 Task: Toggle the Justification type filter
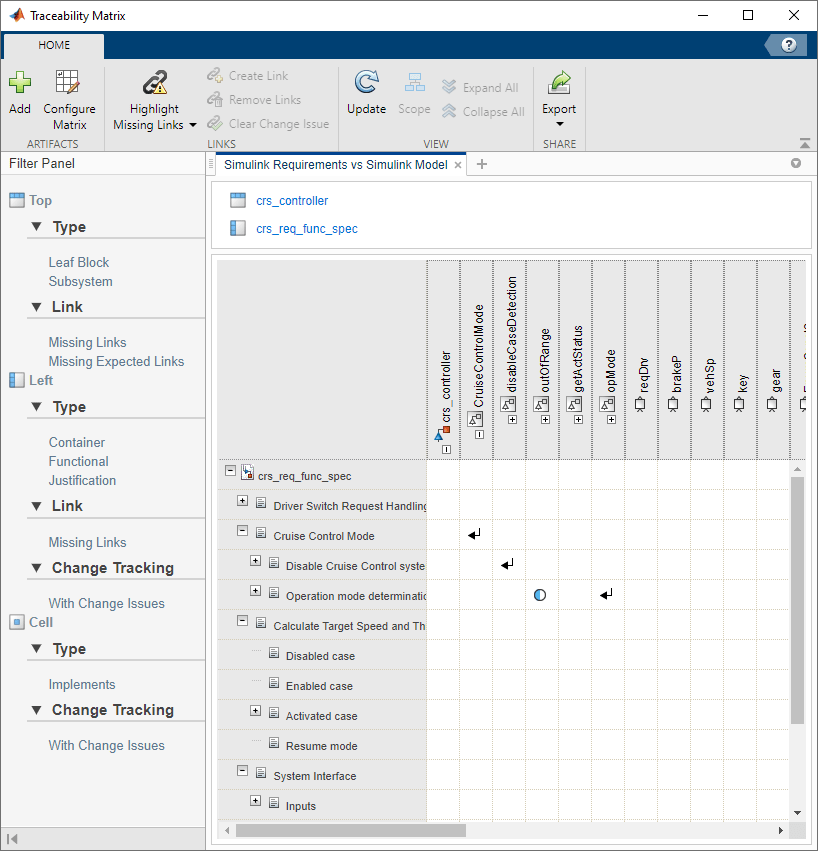(82, 480)
